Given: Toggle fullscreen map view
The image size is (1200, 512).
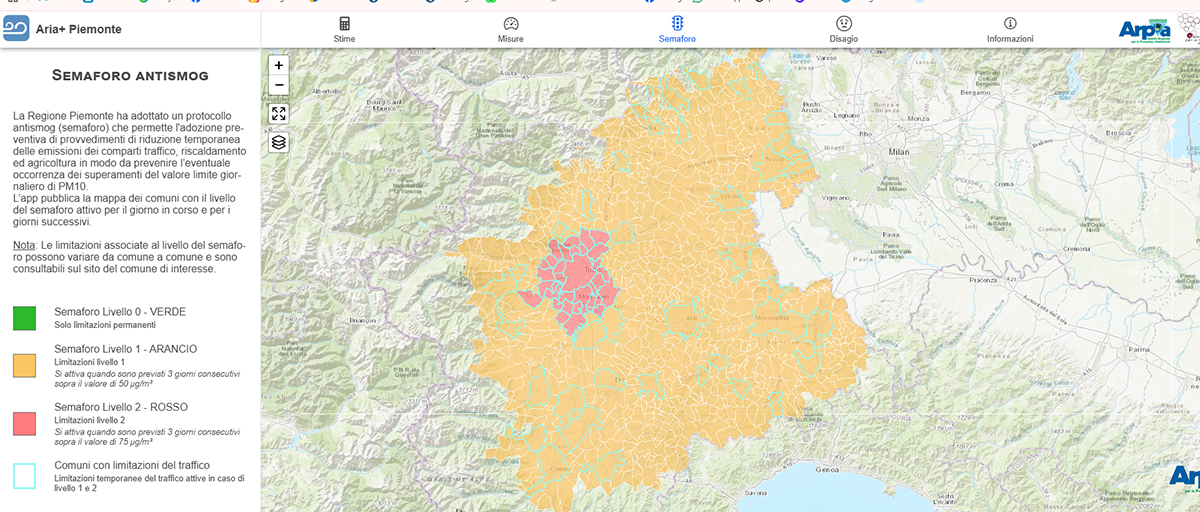Looking at the screenshot, I should [x=279, y=114].
